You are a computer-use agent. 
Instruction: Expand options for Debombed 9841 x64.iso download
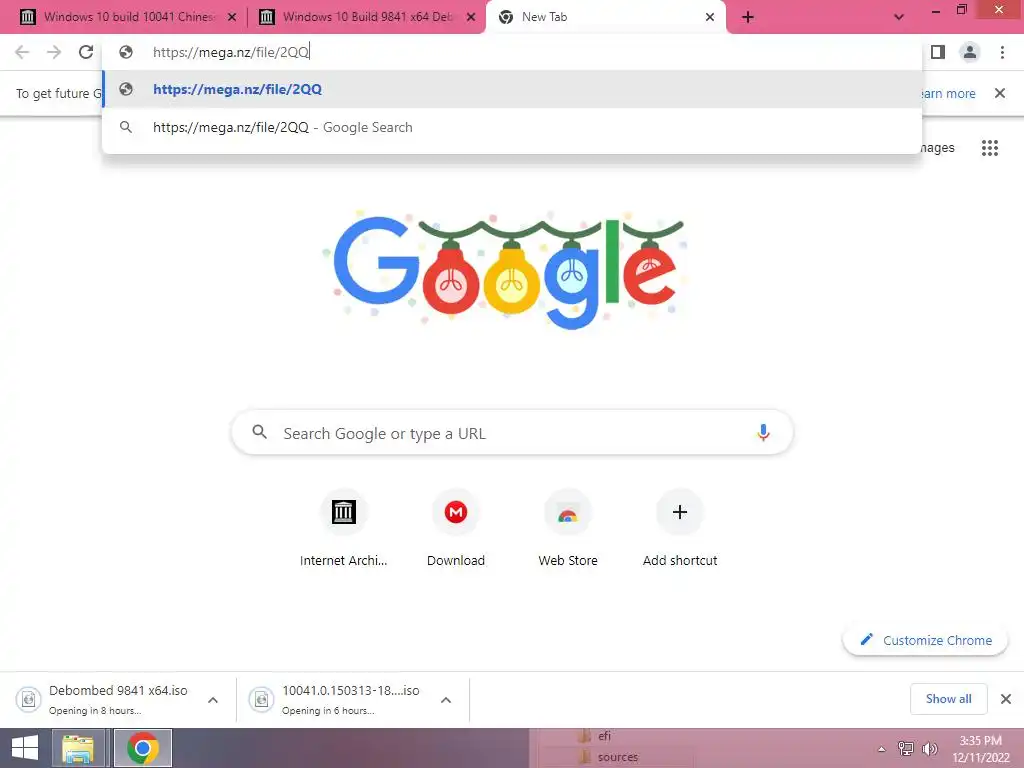[213, 699]
